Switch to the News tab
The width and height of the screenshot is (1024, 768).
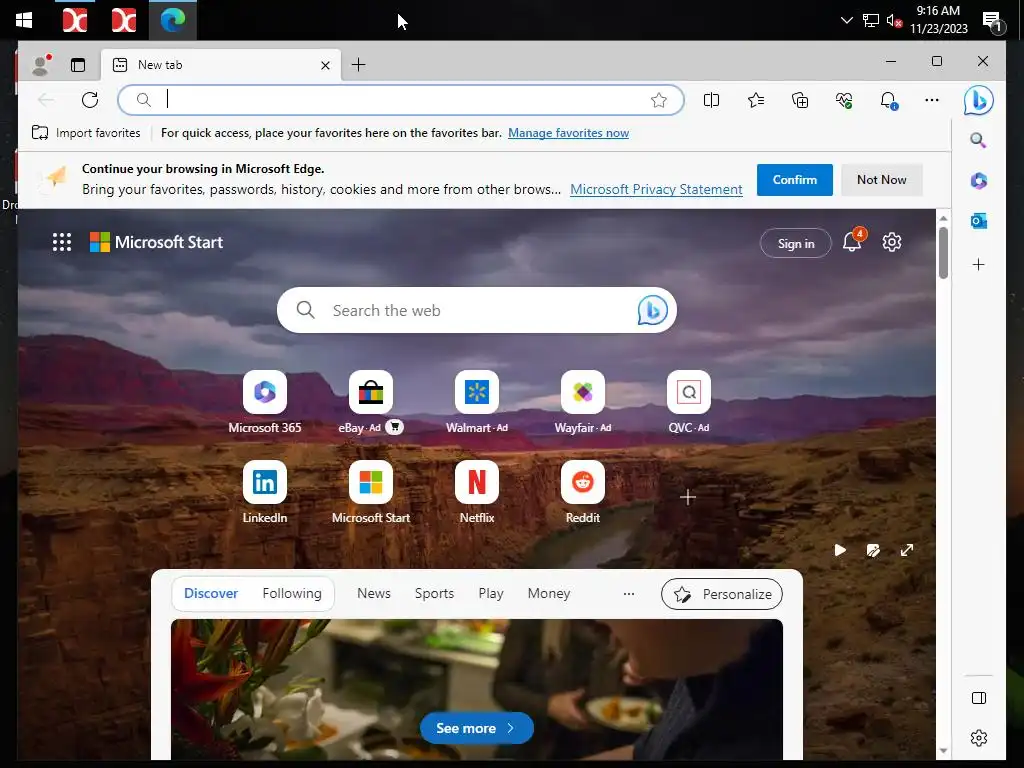[374, 594]
